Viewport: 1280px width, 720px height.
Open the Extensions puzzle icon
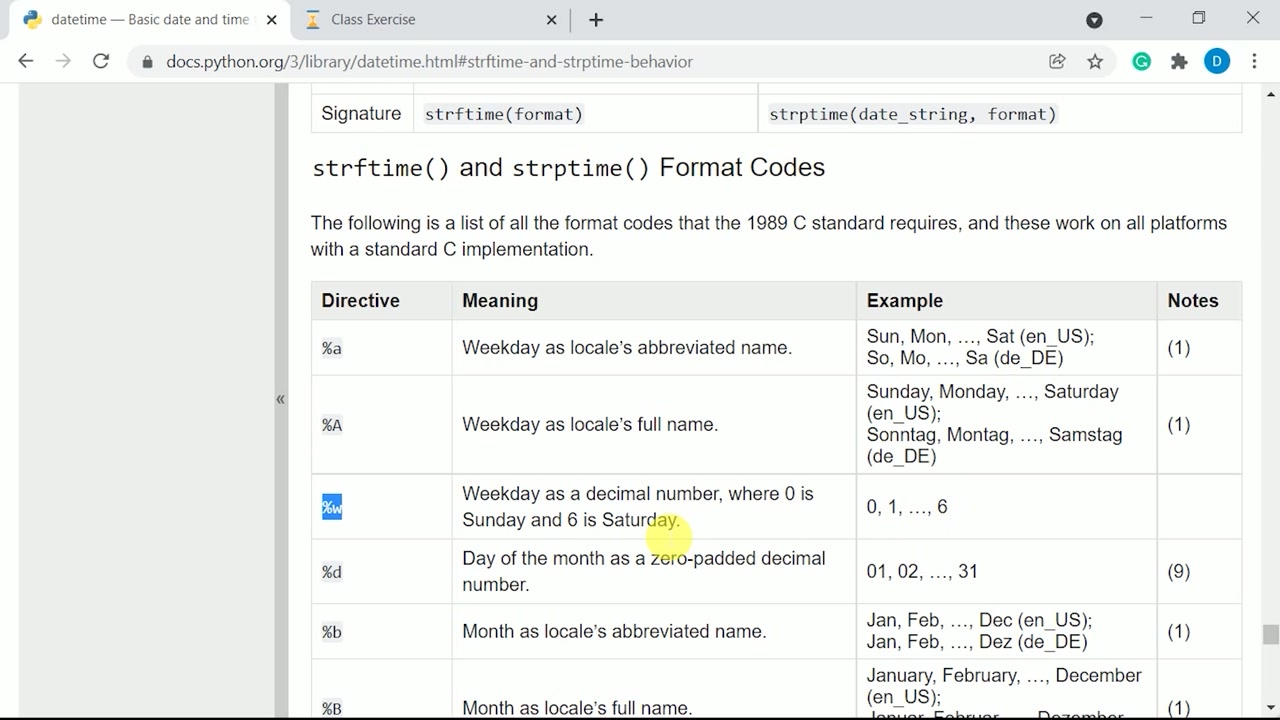pyautogui.click(x=1179, y=62)
